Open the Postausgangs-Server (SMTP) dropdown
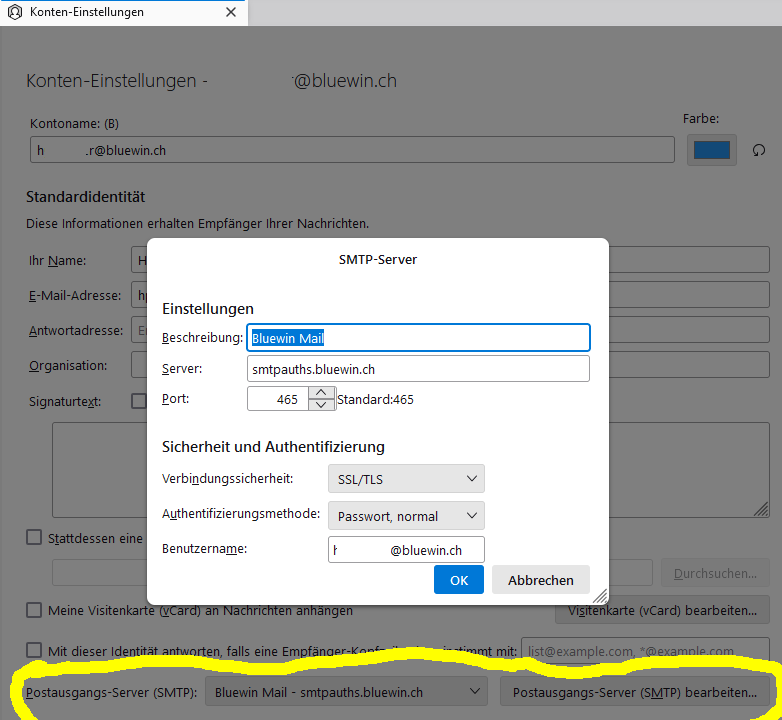Viewport: 782px width, 720px height. click(346, 692)
